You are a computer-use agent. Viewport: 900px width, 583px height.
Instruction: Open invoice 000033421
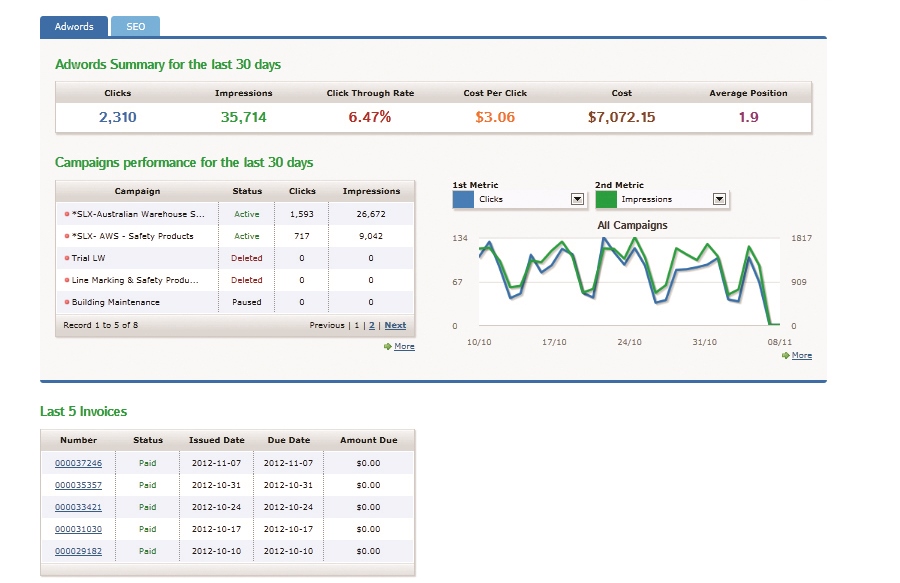(78, 507)
